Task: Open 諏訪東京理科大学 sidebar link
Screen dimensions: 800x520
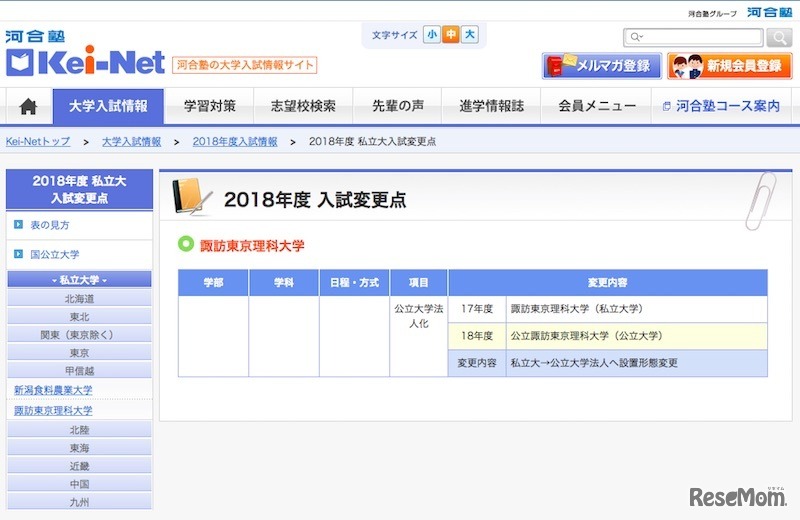Action: pos(53,410)
